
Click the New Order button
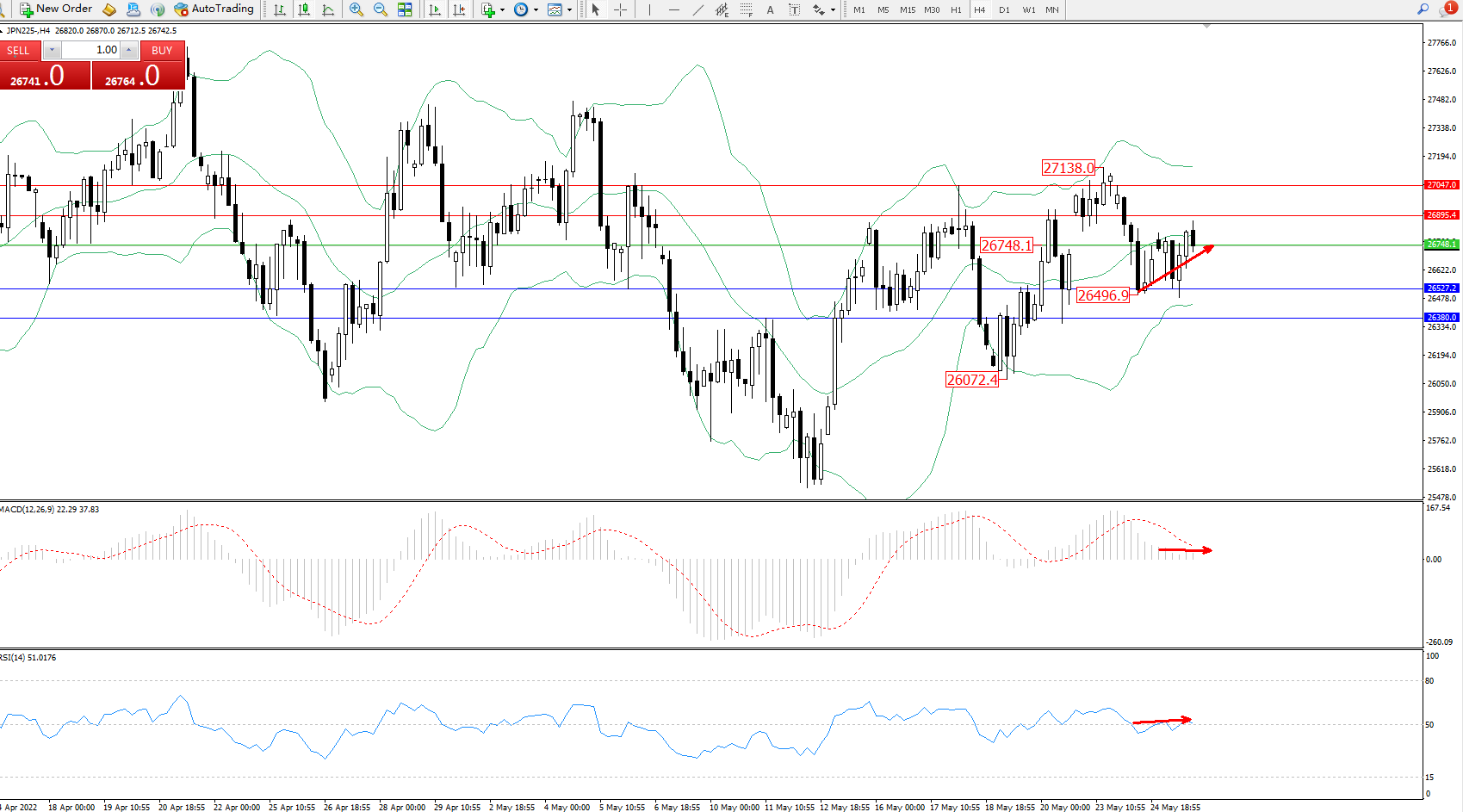point(56,9)
